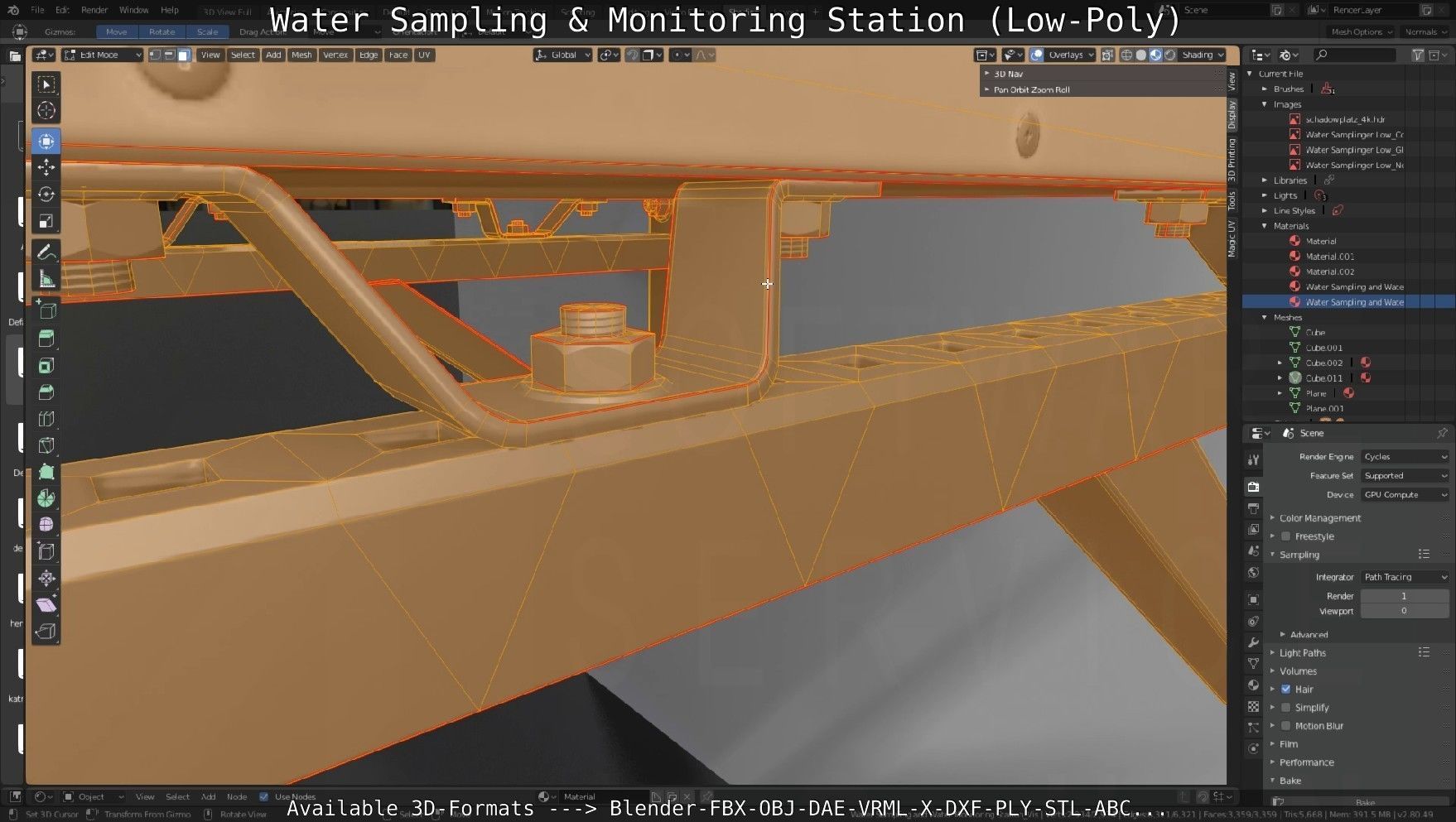Image resolution: width=1456 pixels, height=822 pixels.
Task: Open the Output properties tab
Action: pyautogui.click(x=1253, y=508)
